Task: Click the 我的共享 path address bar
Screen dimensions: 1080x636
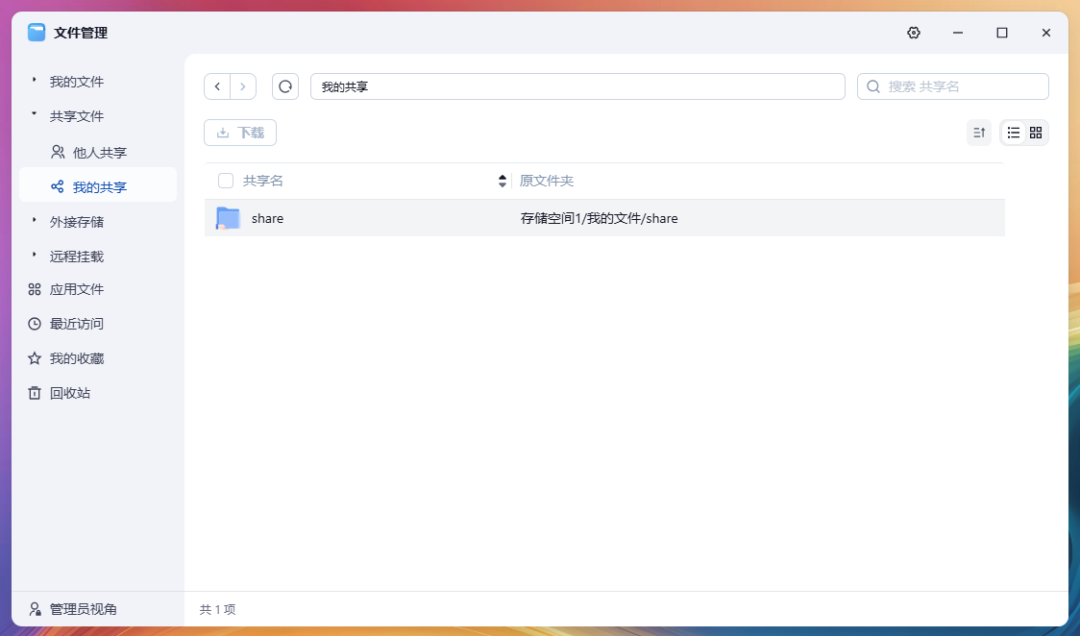Action: [578, 87]
